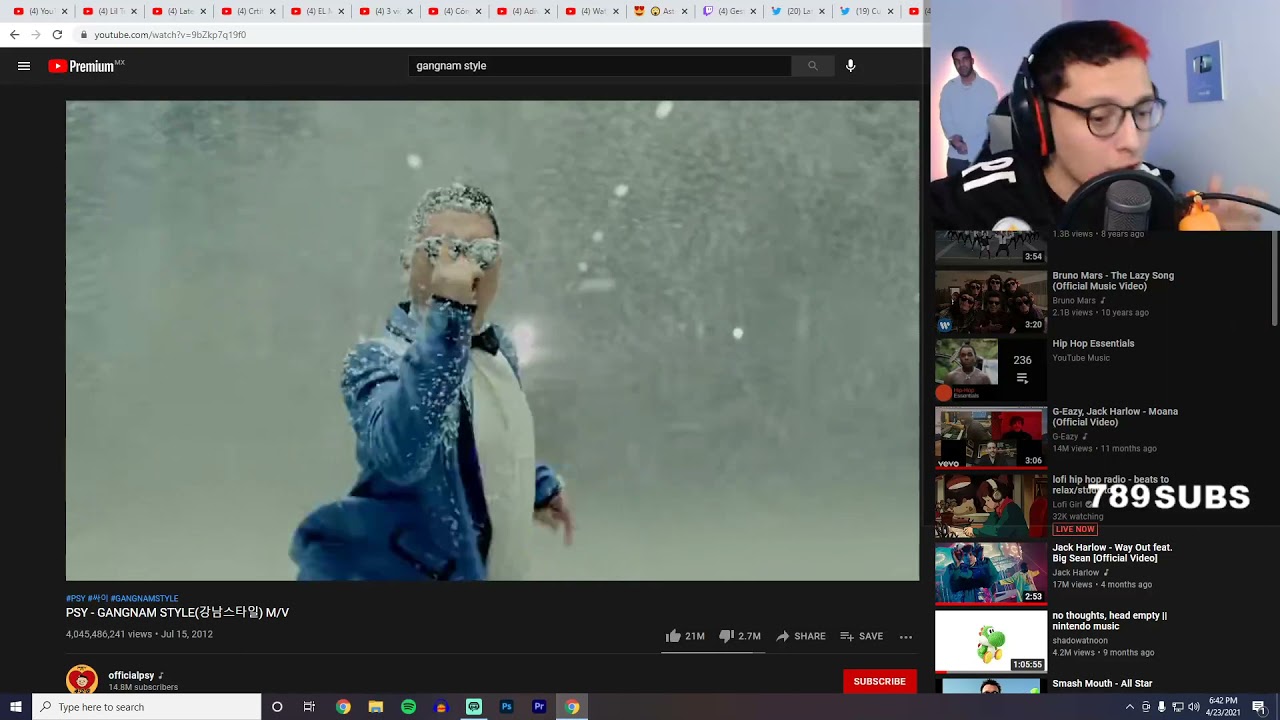The width and height of the screenshot is (1280, 720).
Task: Switch to the Twitch '(4) Ges' tab
Action: [x=730, y=12]
